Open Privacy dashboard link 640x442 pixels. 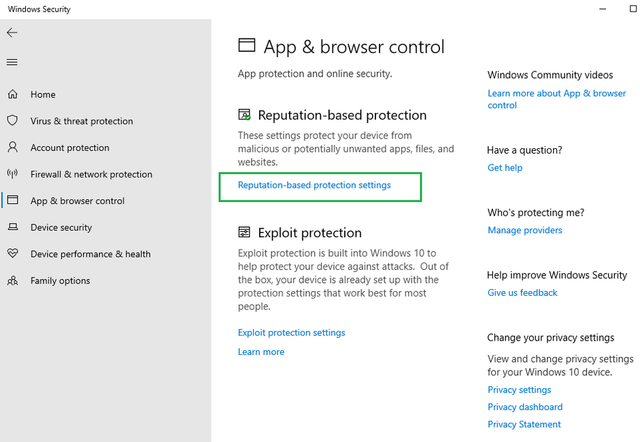point(525,407)
